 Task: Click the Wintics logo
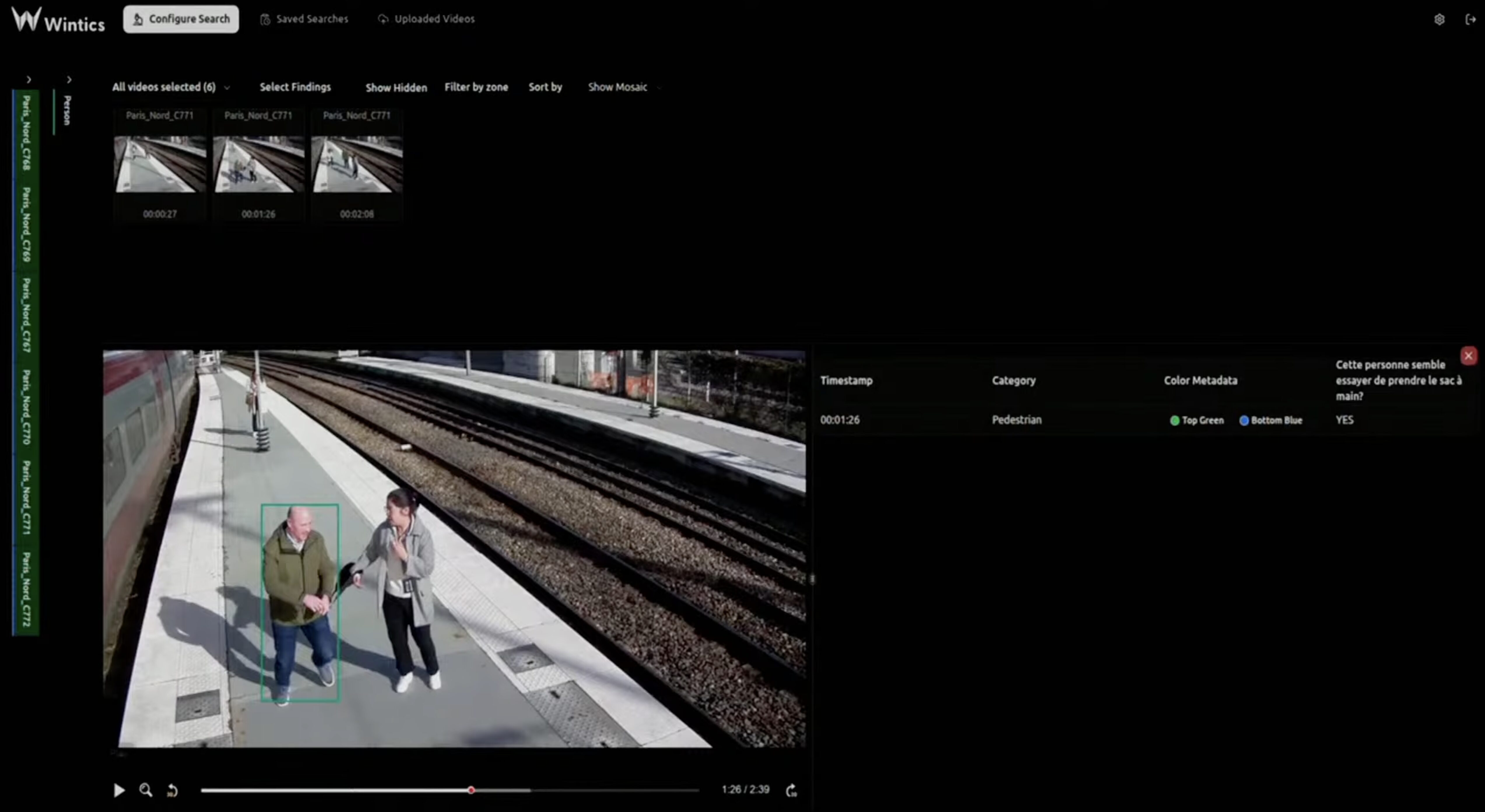tap(58, 20)
